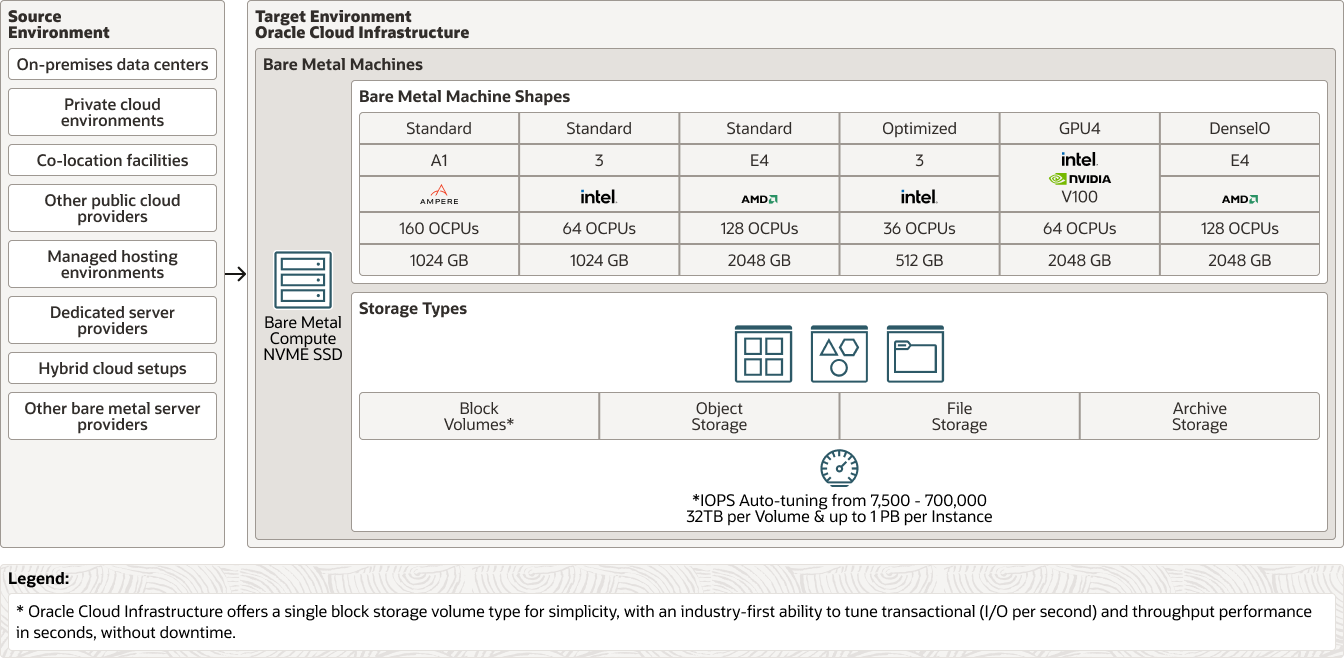Select the Block Volumes grid icon
1344x658 pixels.
tap(763, 354)
